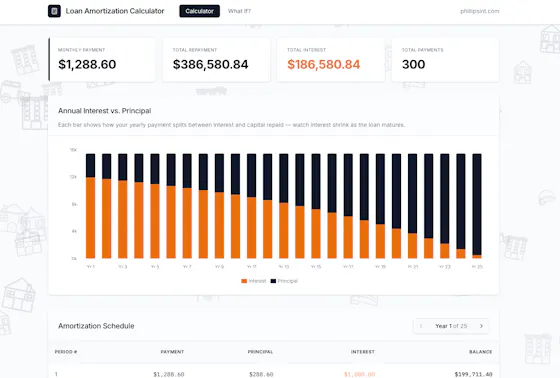Click the total payments value 300
The height and width of the screenshot is (378, 560).
(x=414, y=64)
